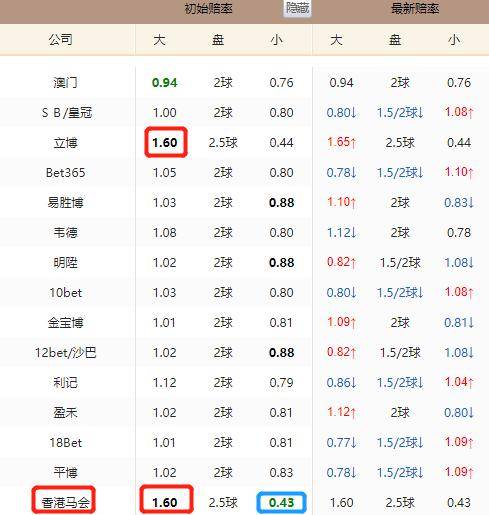The image size is (489, 515).
Task: Click the 盘 header under 初始赔率
Action: 218,40
